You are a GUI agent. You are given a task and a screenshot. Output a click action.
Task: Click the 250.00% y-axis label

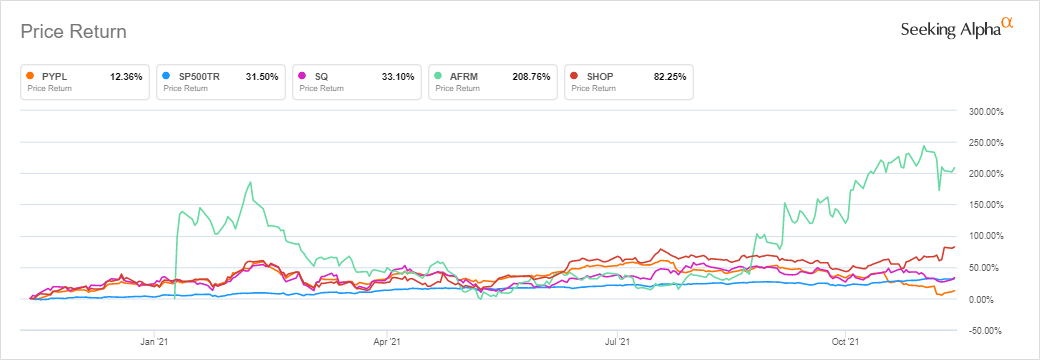[986, 143]
